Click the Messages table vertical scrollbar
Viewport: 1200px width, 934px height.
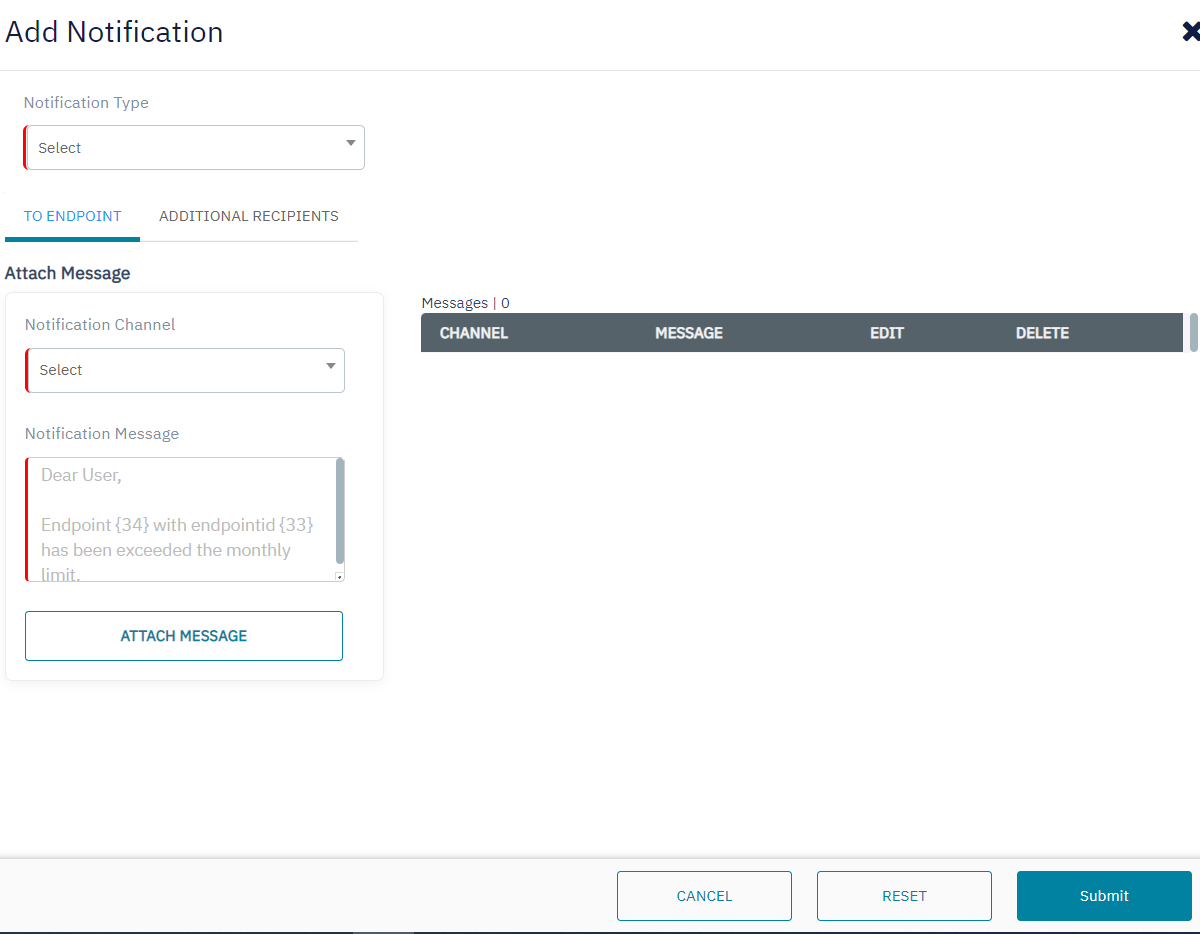click(1192, 333)
